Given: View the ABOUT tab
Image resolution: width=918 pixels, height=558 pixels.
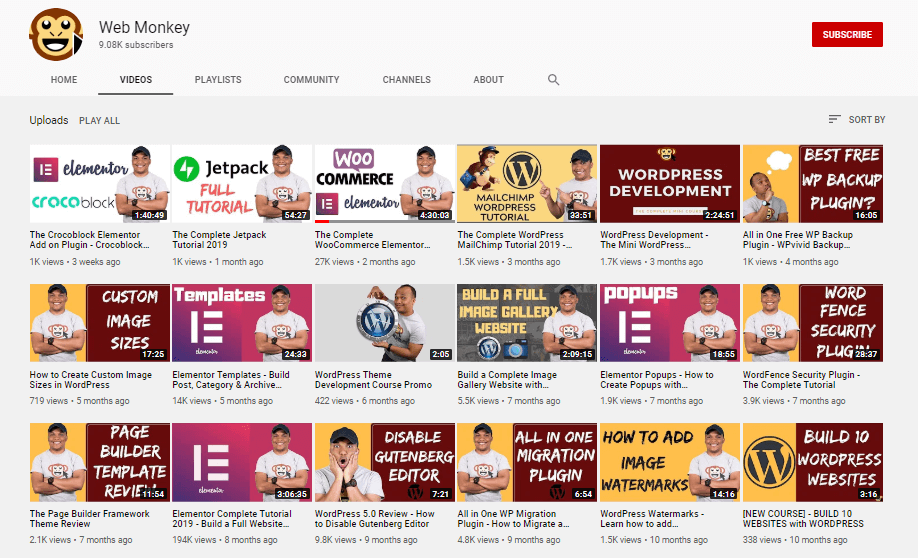Looking at the screenshot, I should coord(488,80).
